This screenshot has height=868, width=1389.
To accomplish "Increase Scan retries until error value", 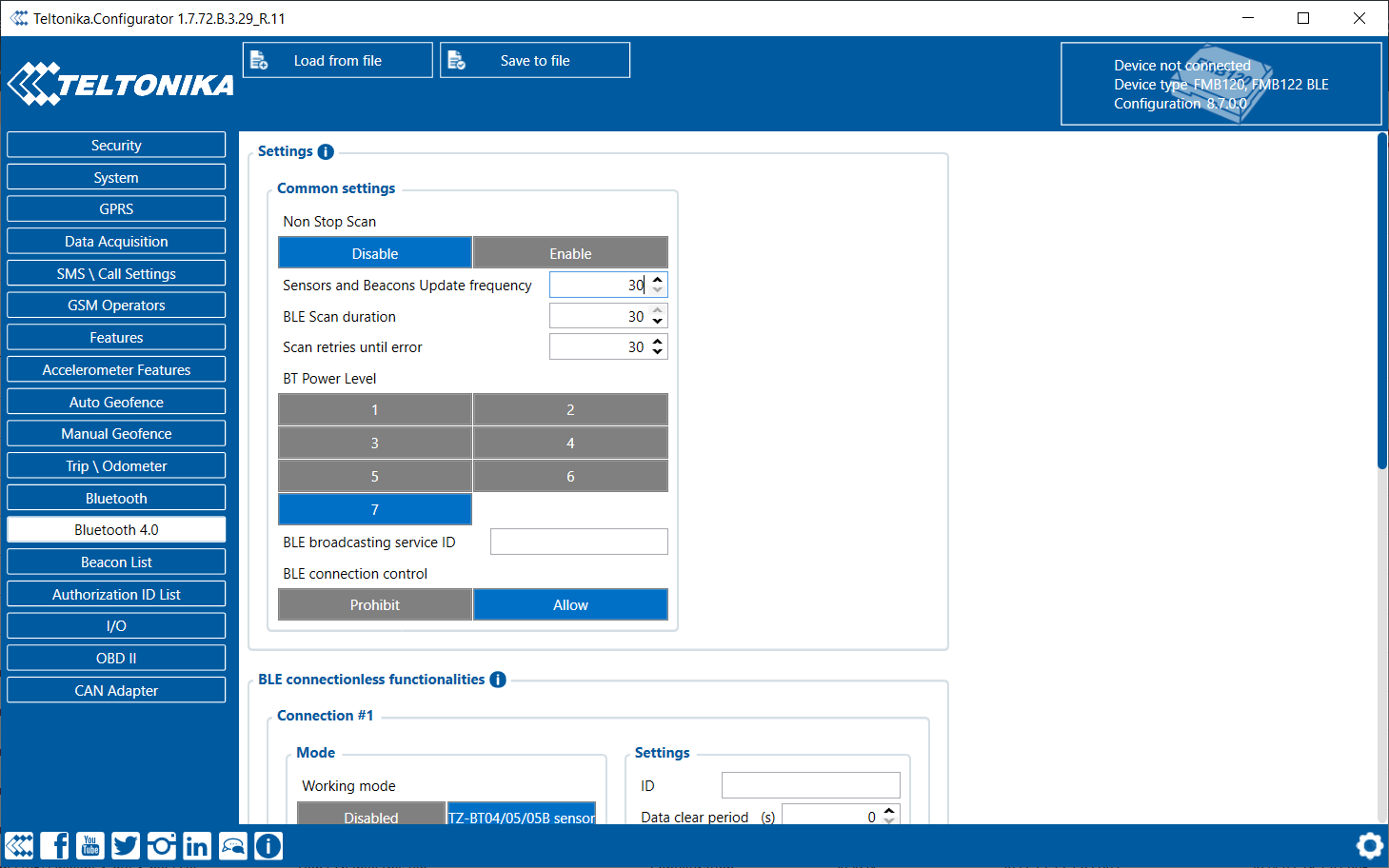I will pos(657,341).
